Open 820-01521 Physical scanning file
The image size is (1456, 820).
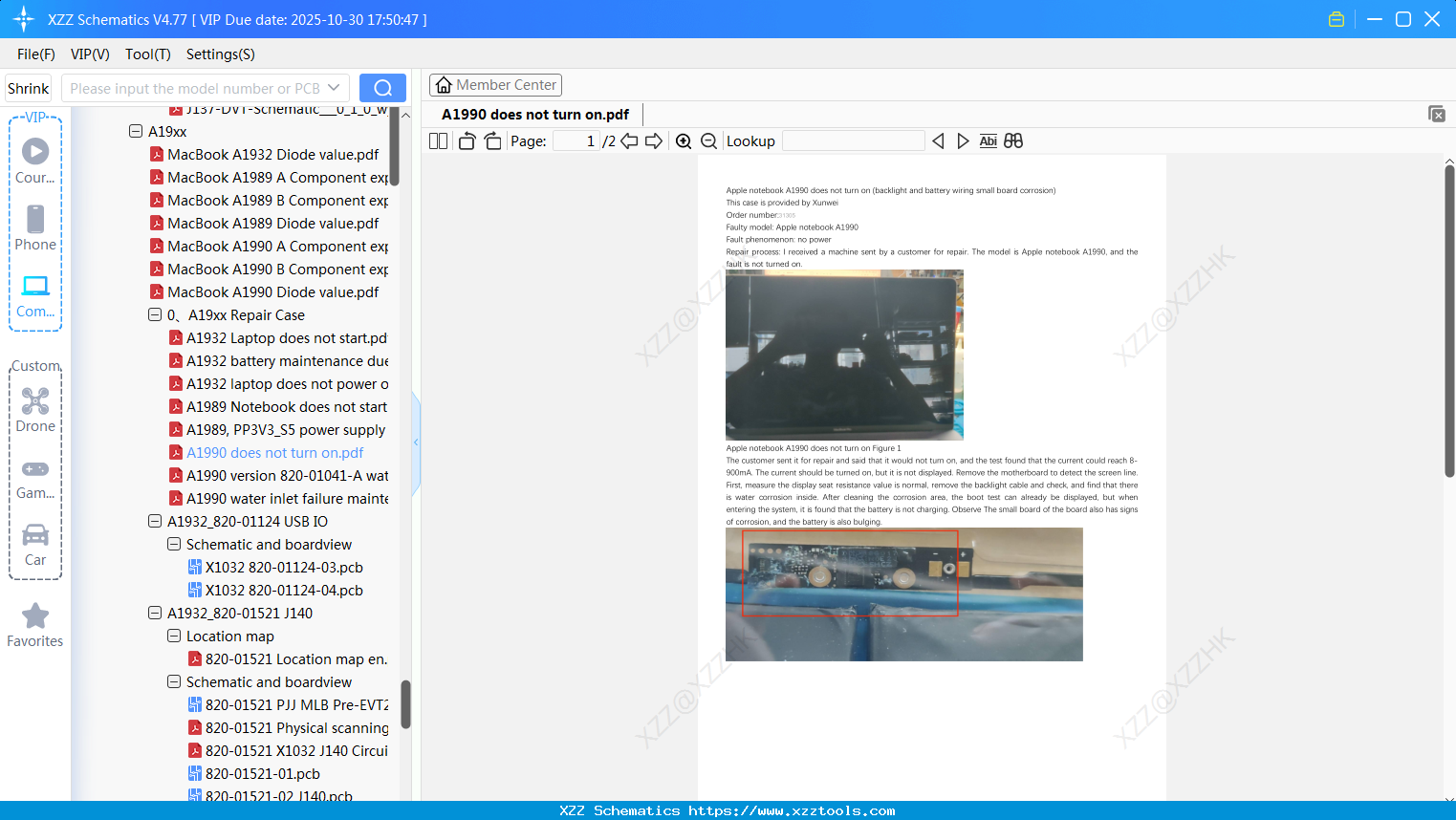click(x=296, y=727)
